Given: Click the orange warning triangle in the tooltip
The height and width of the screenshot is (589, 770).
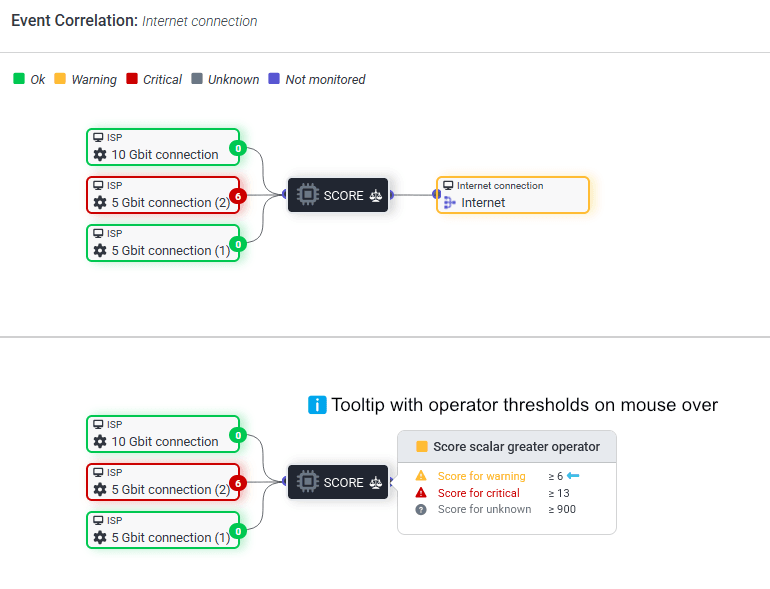Looking at the screenshot, I should click(421, 476).
